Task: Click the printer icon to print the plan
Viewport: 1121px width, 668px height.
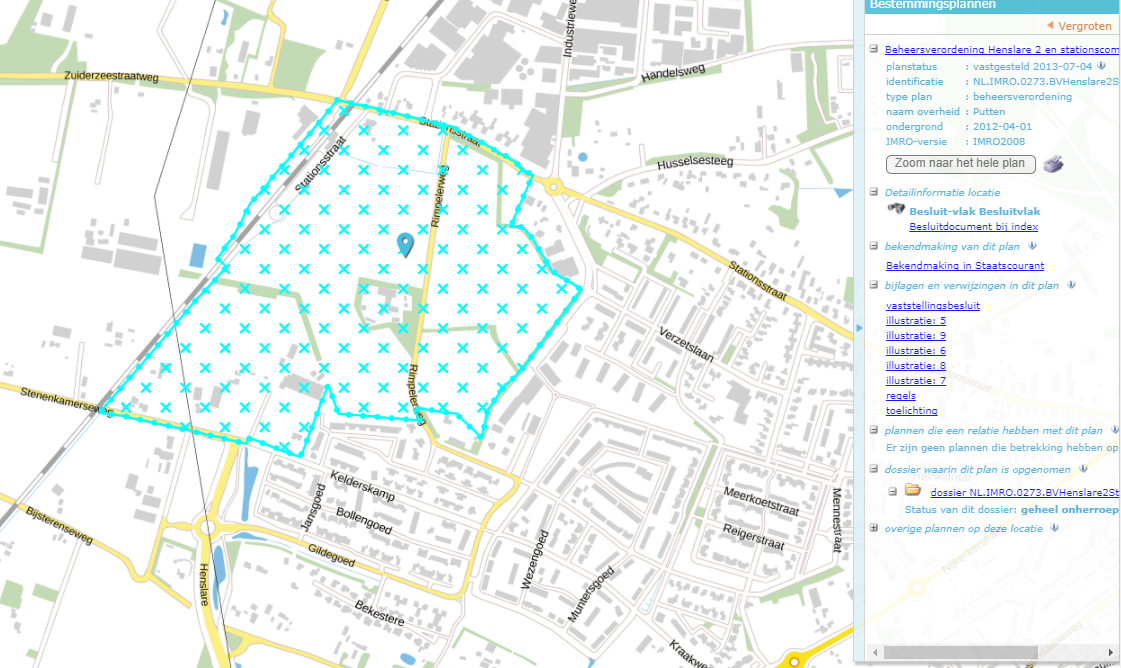Action: coord(1052,164)
